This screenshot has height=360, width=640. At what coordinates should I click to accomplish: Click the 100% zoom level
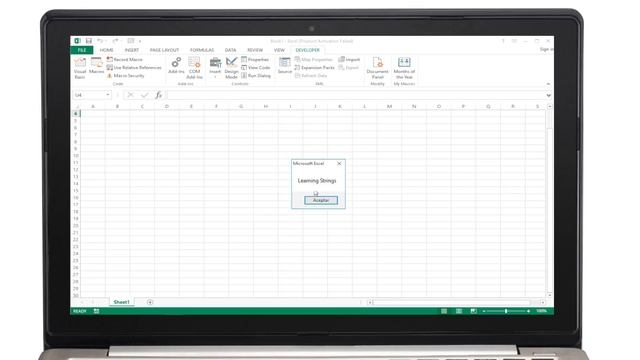[x=542, y=311]
